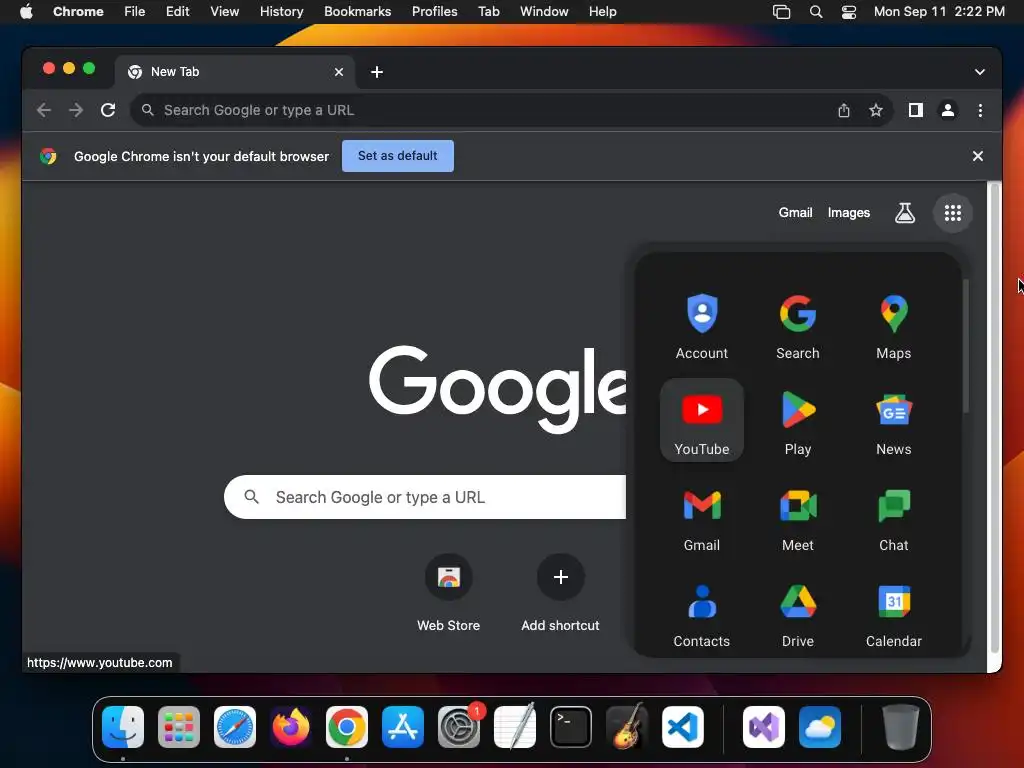Image resolution: width=1024 pixels, height=768 pixels.
Task: Open the Tab menu in the menu bar
Action: click(488, 12)
